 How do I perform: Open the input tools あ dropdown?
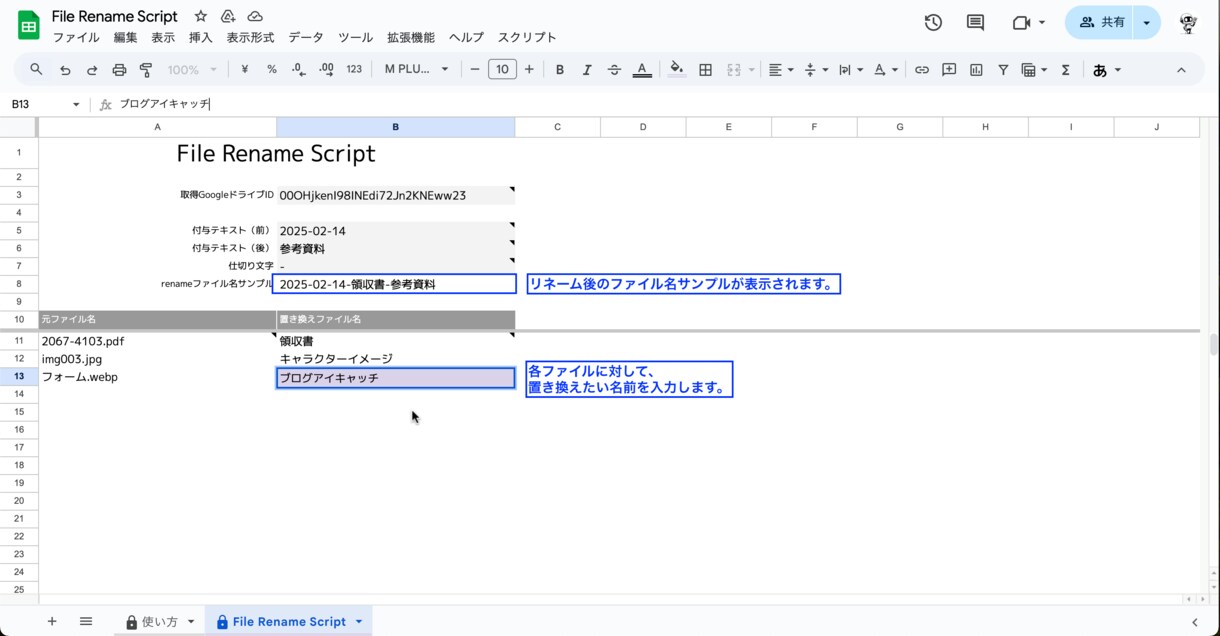(1107, 69)
